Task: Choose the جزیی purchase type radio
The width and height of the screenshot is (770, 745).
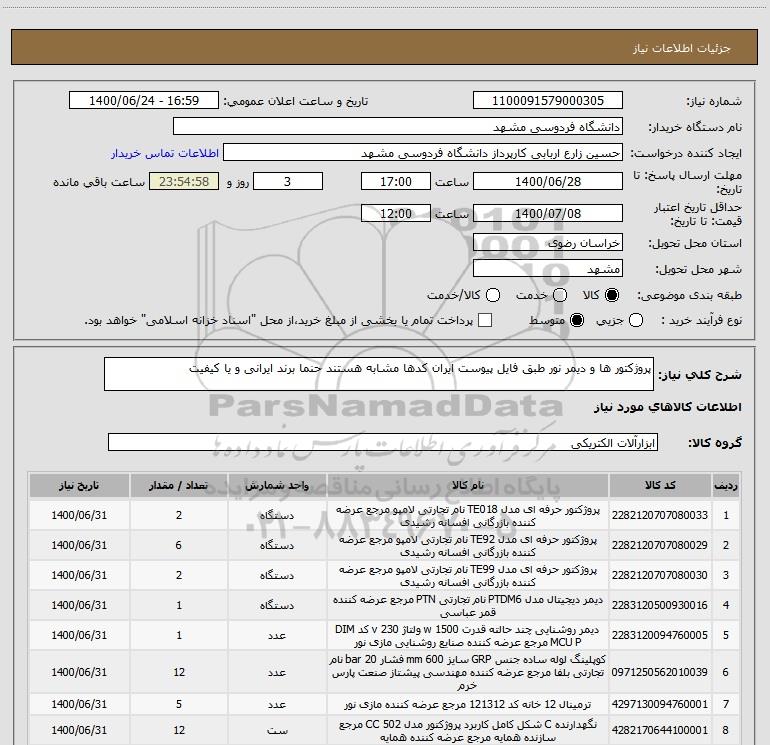Action: click(x=636, y=320)
